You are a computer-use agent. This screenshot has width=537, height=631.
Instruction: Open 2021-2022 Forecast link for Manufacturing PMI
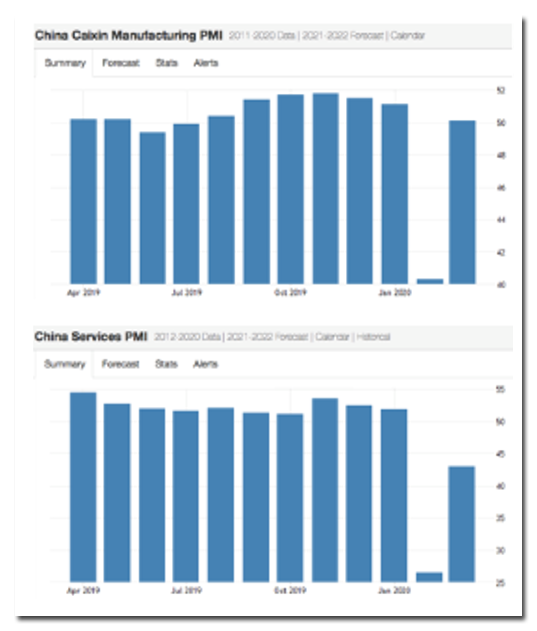click(343, 36)
